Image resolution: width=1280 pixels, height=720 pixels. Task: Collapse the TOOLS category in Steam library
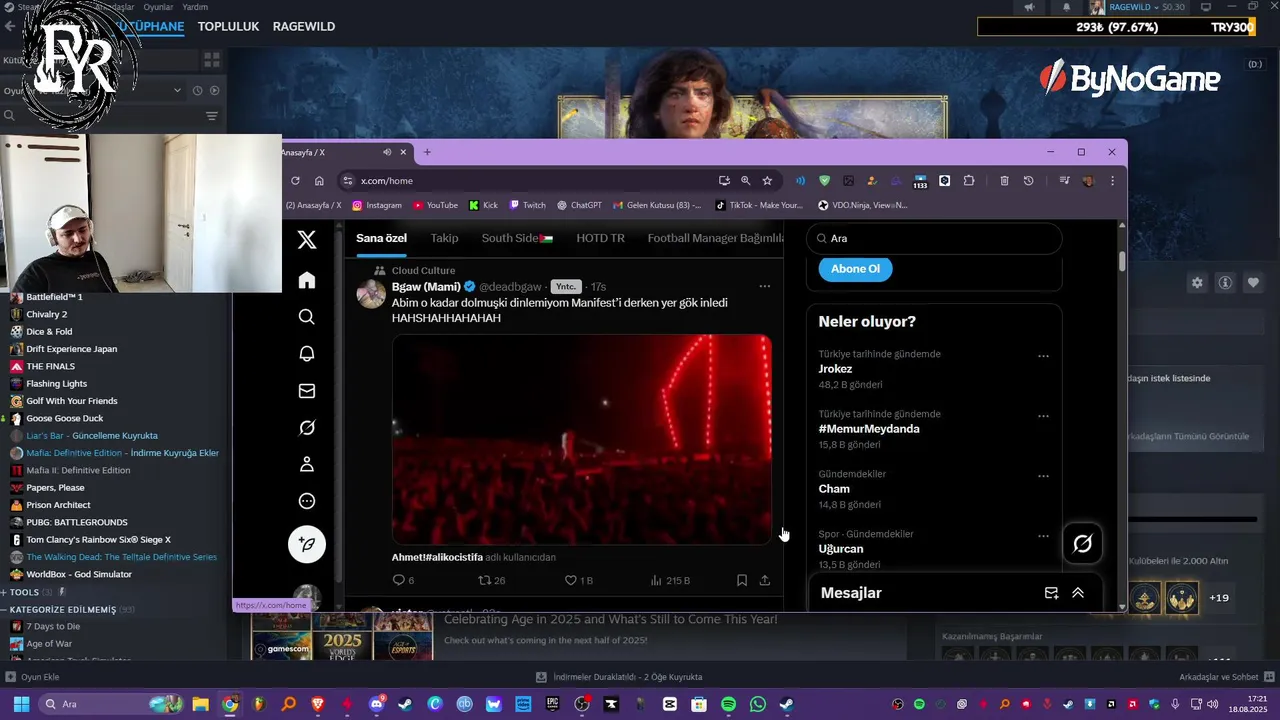4,592
